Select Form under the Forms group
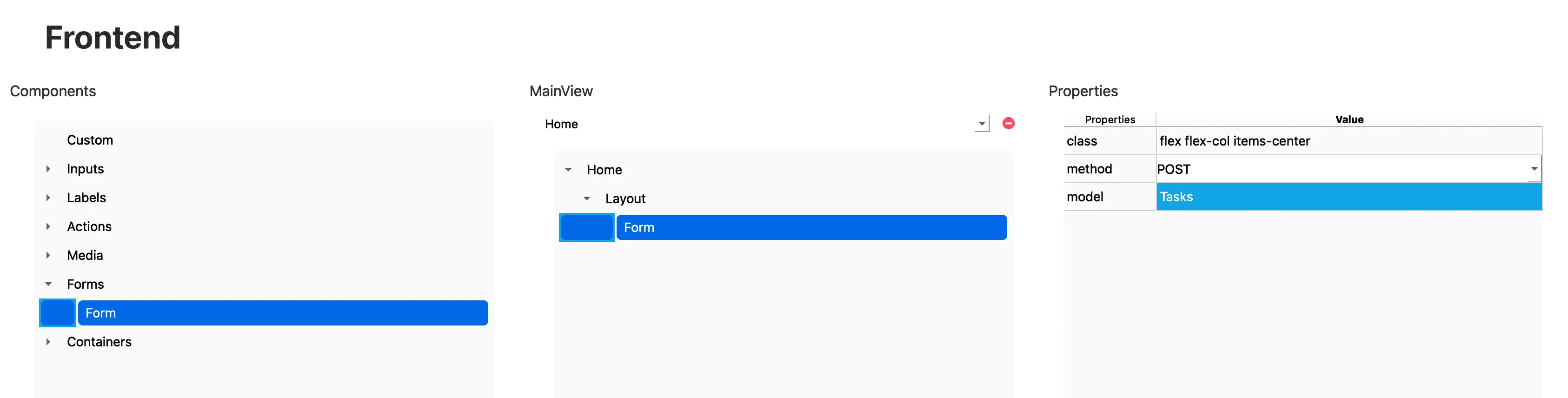 click(x=283, y=313)
